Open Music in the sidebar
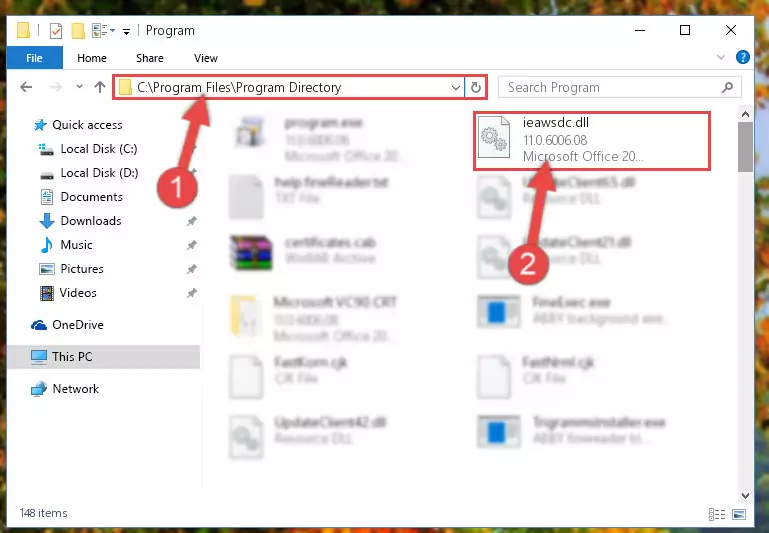The image size is (769, 533). point(76,245)
